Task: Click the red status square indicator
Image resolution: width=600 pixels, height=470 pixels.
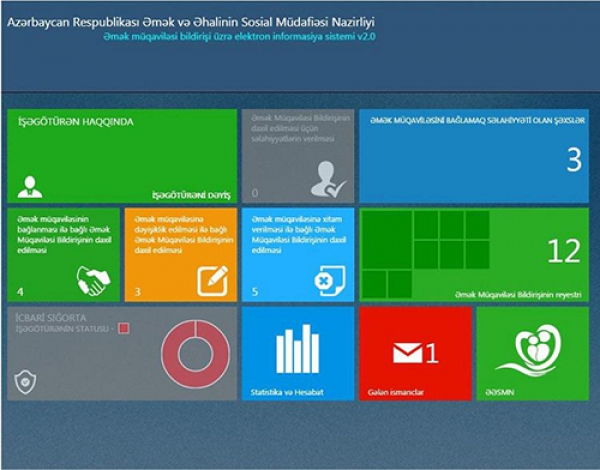Action: 123,327
